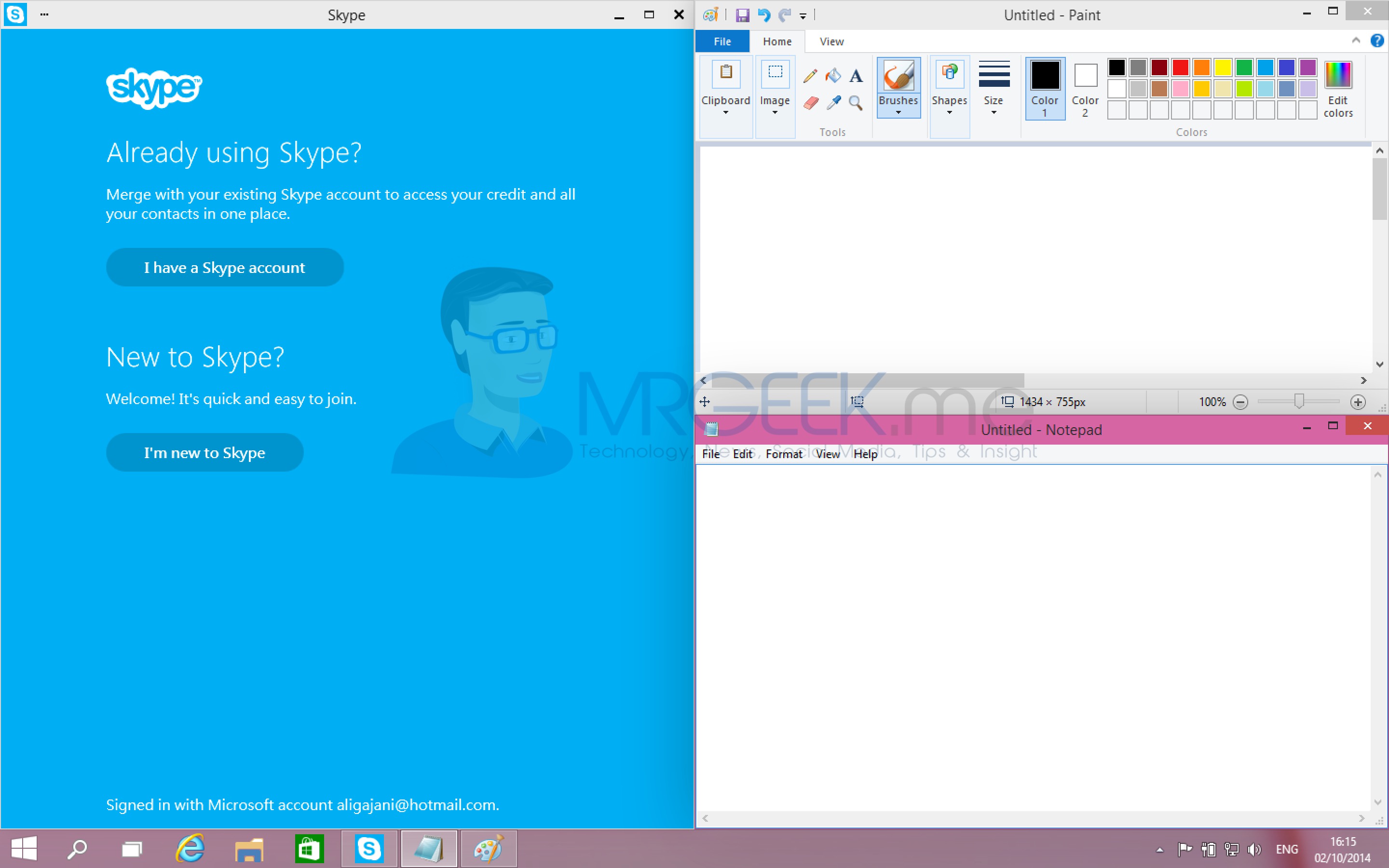Select the Color 2 button in Paint
This screenshot has height=868, width=1389.
[x=1085, y=88]
